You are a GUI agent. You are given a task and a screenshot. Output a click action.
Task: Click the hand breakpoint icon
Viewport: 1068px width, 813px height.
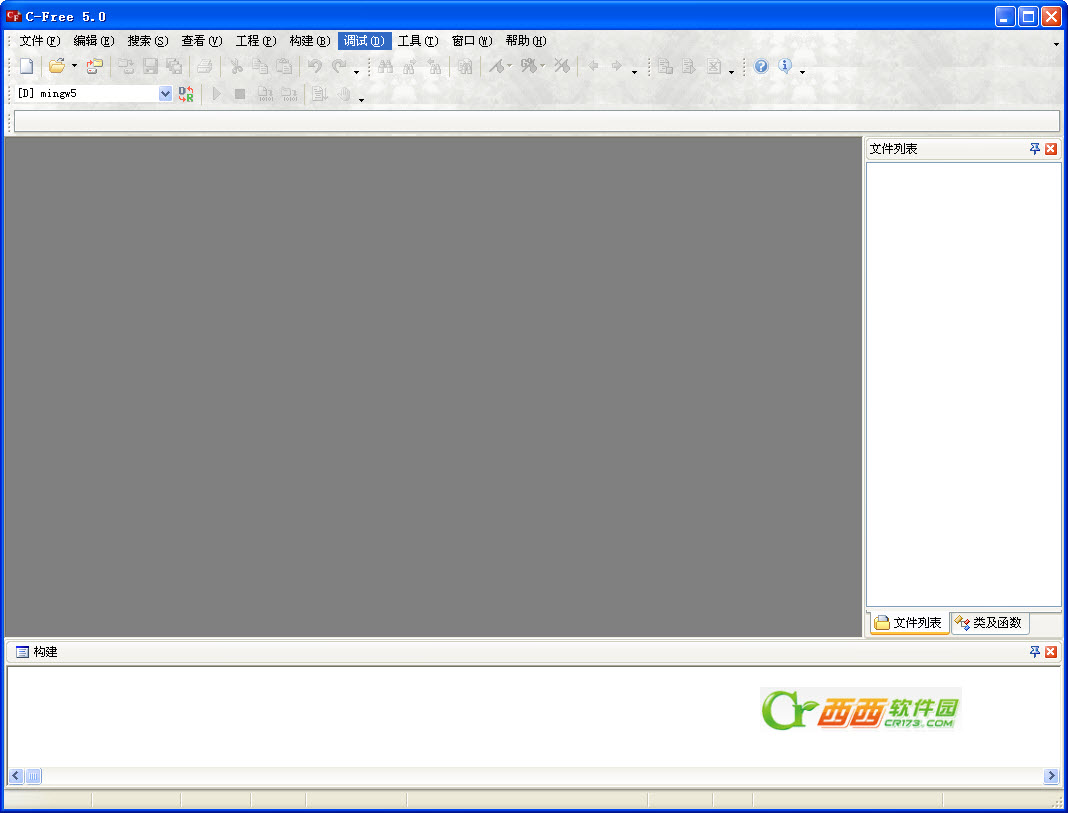tap(344, 94)
